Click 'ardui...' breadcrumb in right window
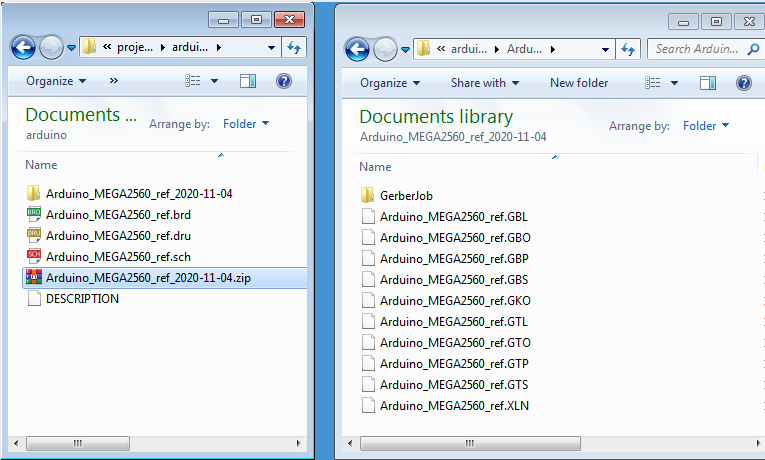The image size is (765, 460). [469, 49]
